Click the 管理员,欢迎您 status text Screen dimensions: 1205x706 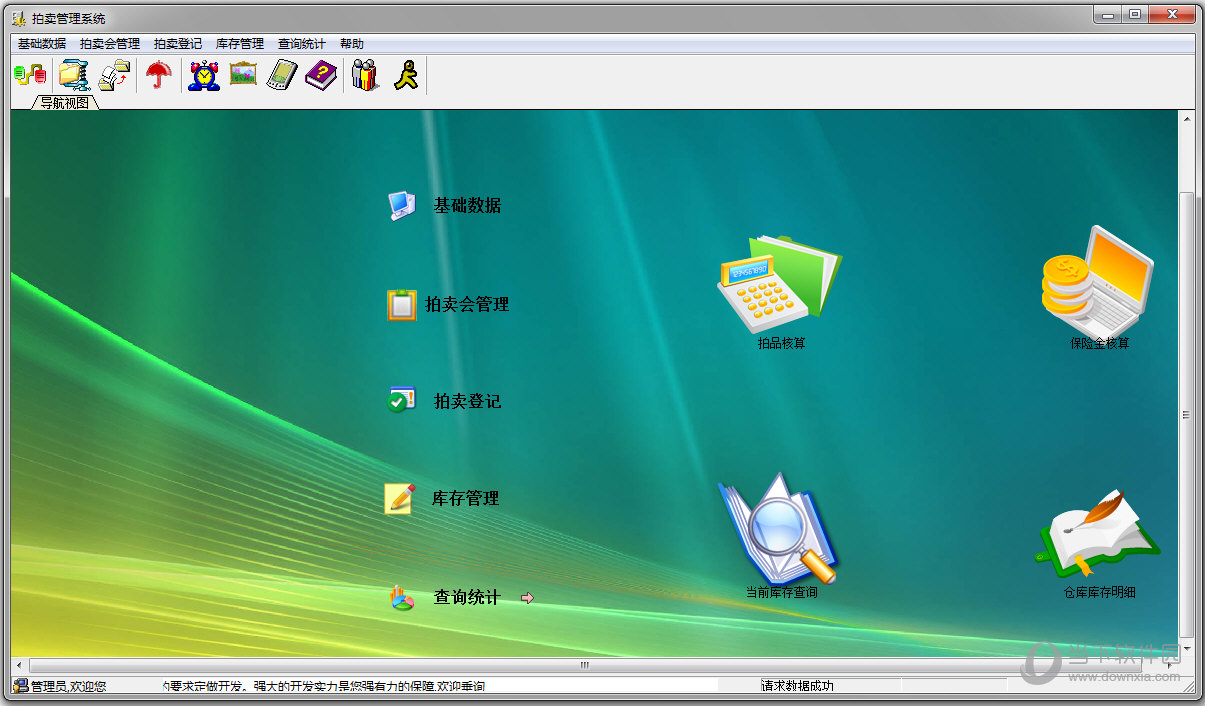68,686
